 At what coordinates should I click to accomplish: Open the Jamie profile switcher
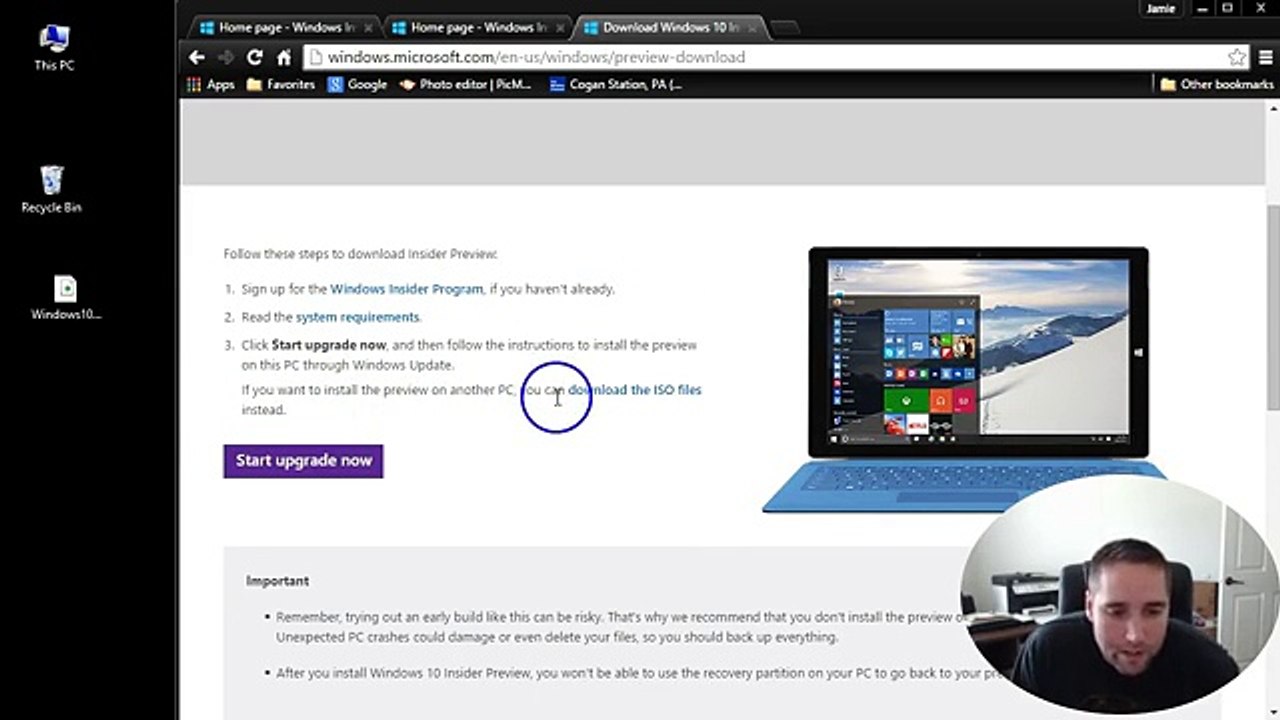1161,8
